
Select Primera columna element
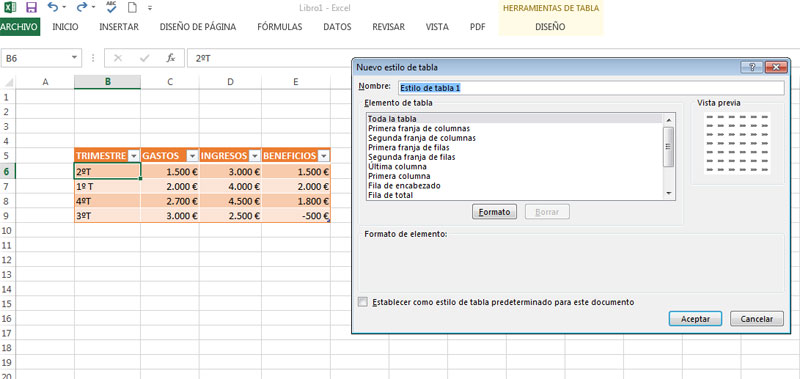pos(515,176)
